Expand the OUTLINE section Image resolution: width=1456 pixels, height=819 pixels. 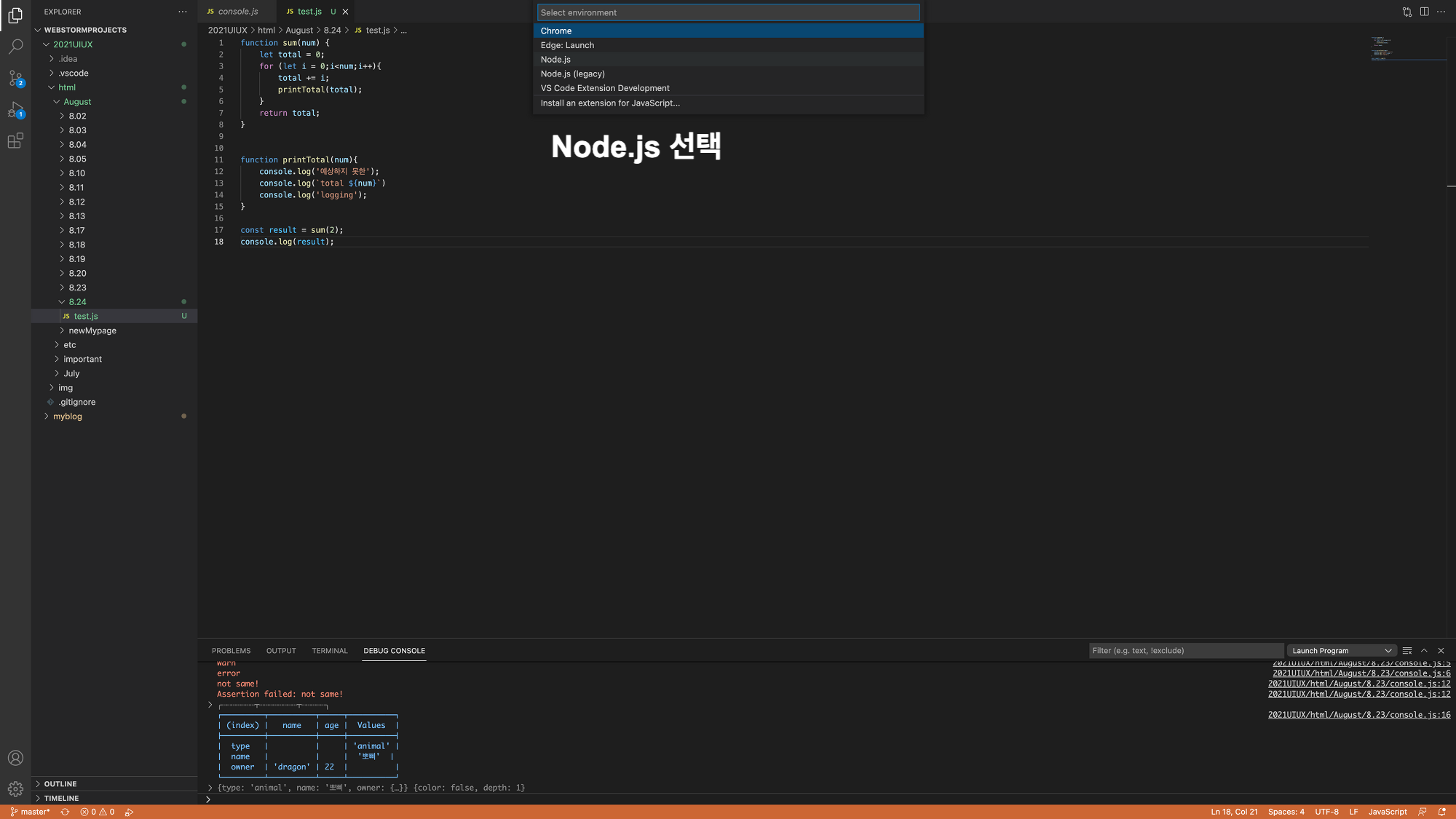[60, 784]
